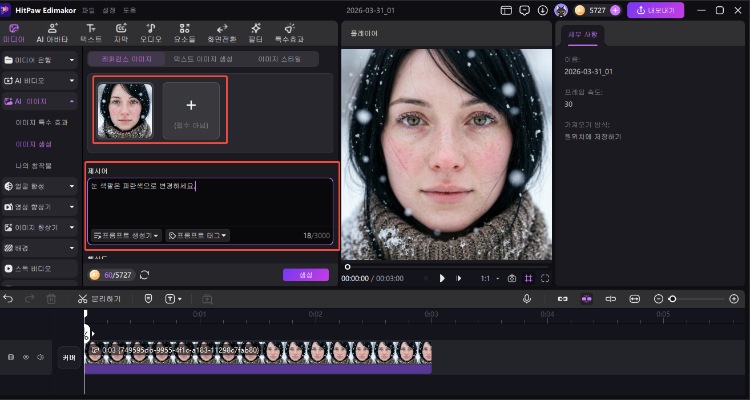Mute the track with the speaker icon
This screenshot has width=750, height=400.
click(x=40, y=357)
